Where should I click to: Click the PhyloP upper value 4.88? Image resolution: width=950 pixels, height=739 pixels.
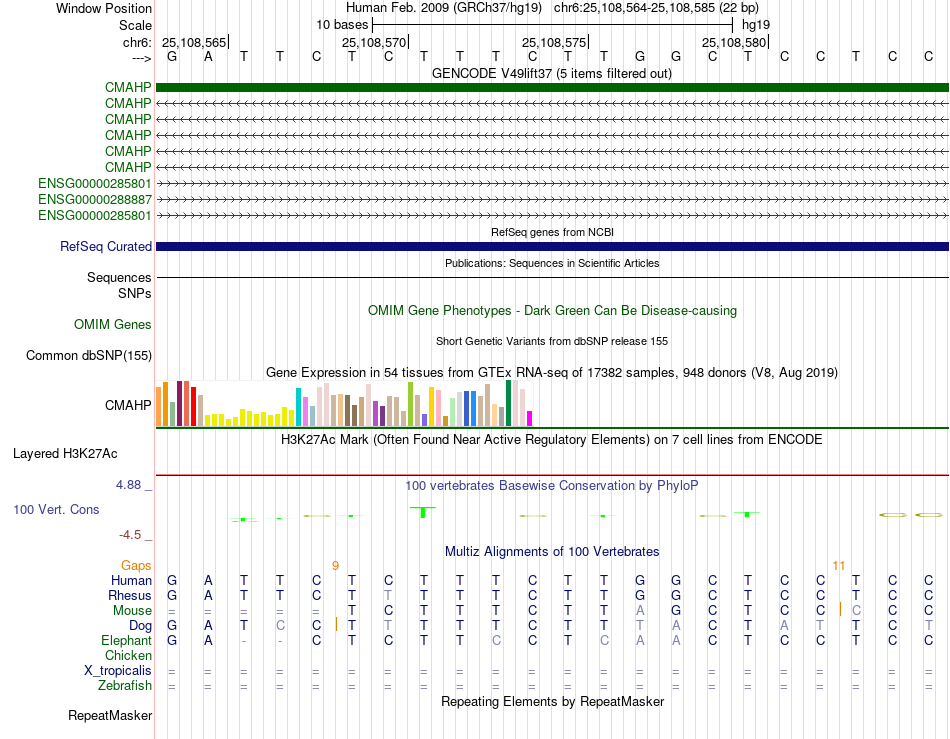click(x=128, y=485)
